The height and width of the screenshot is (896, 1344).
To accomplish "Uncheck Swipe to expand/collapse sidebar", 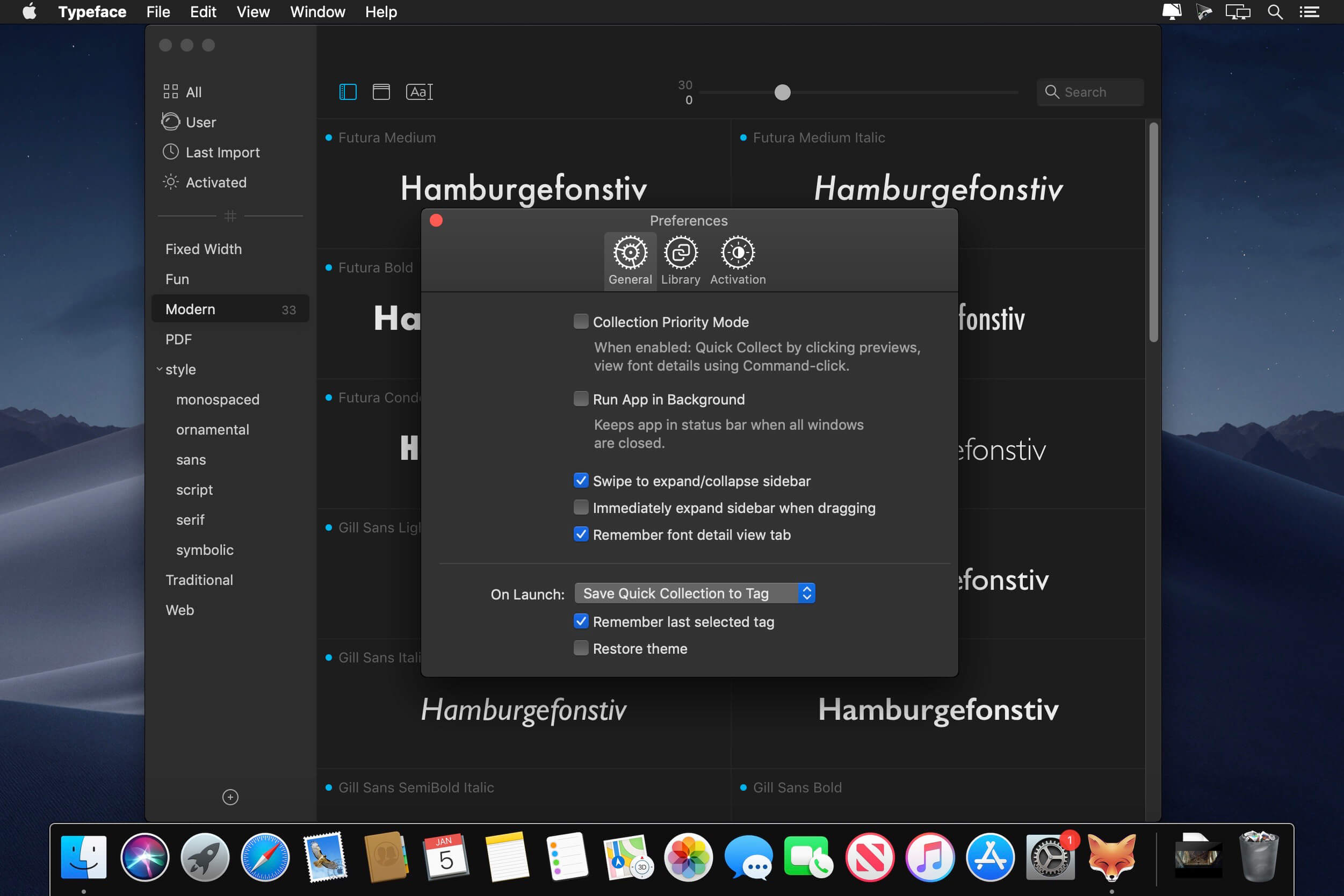I will 581,480.
